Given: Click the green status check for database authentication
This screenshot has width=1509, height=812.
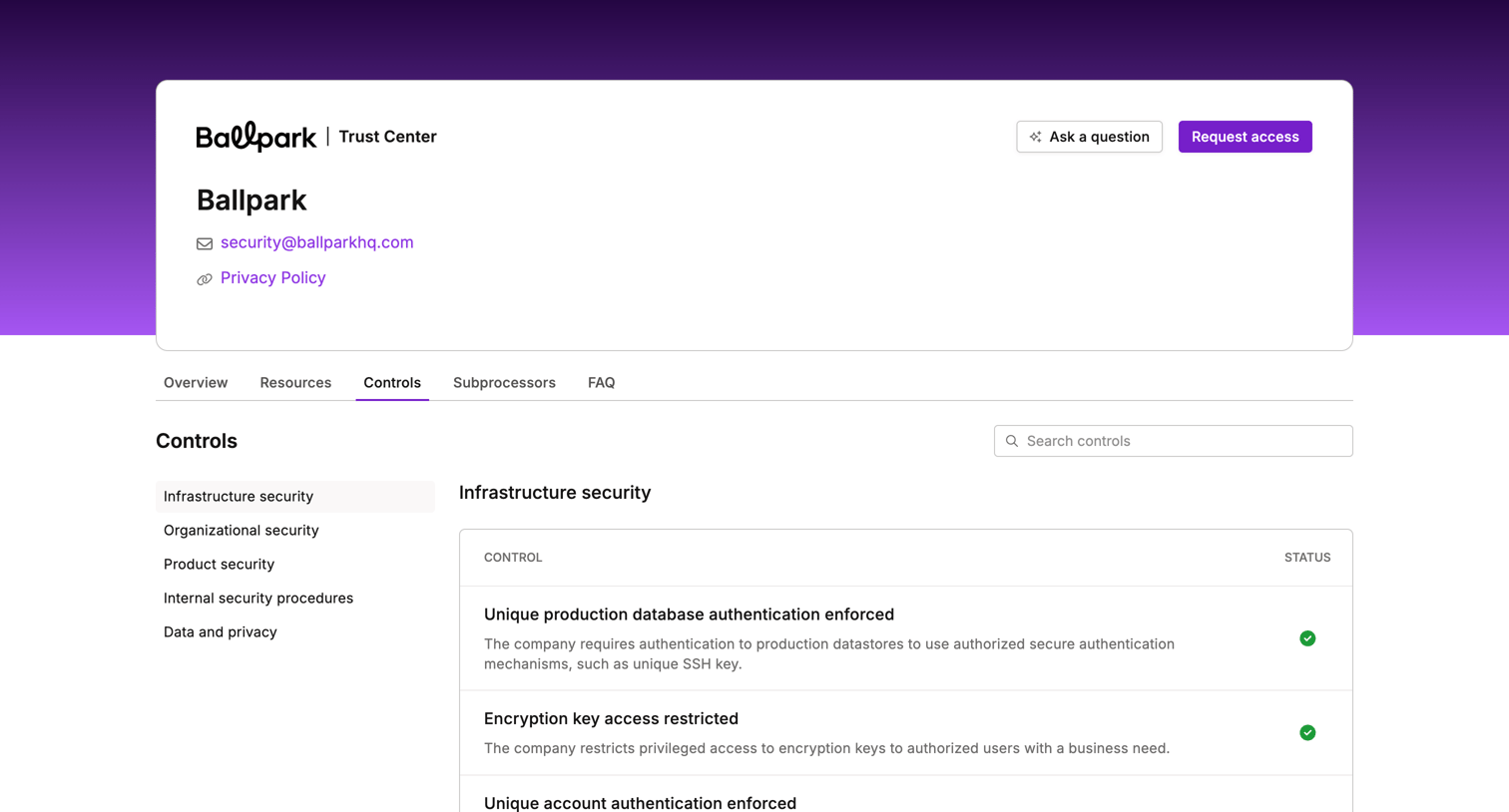Looking at the screenshot, I should [x=1307, y=638].
